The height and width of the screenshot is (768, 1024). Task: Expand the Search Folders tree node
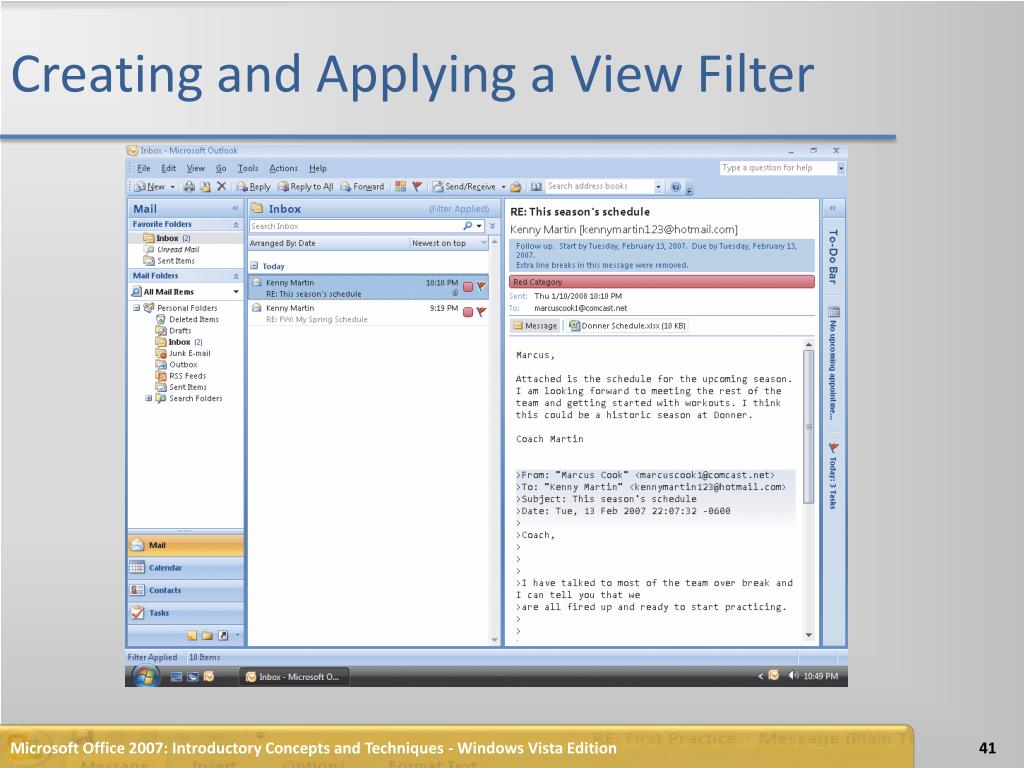tap(148, 398)
